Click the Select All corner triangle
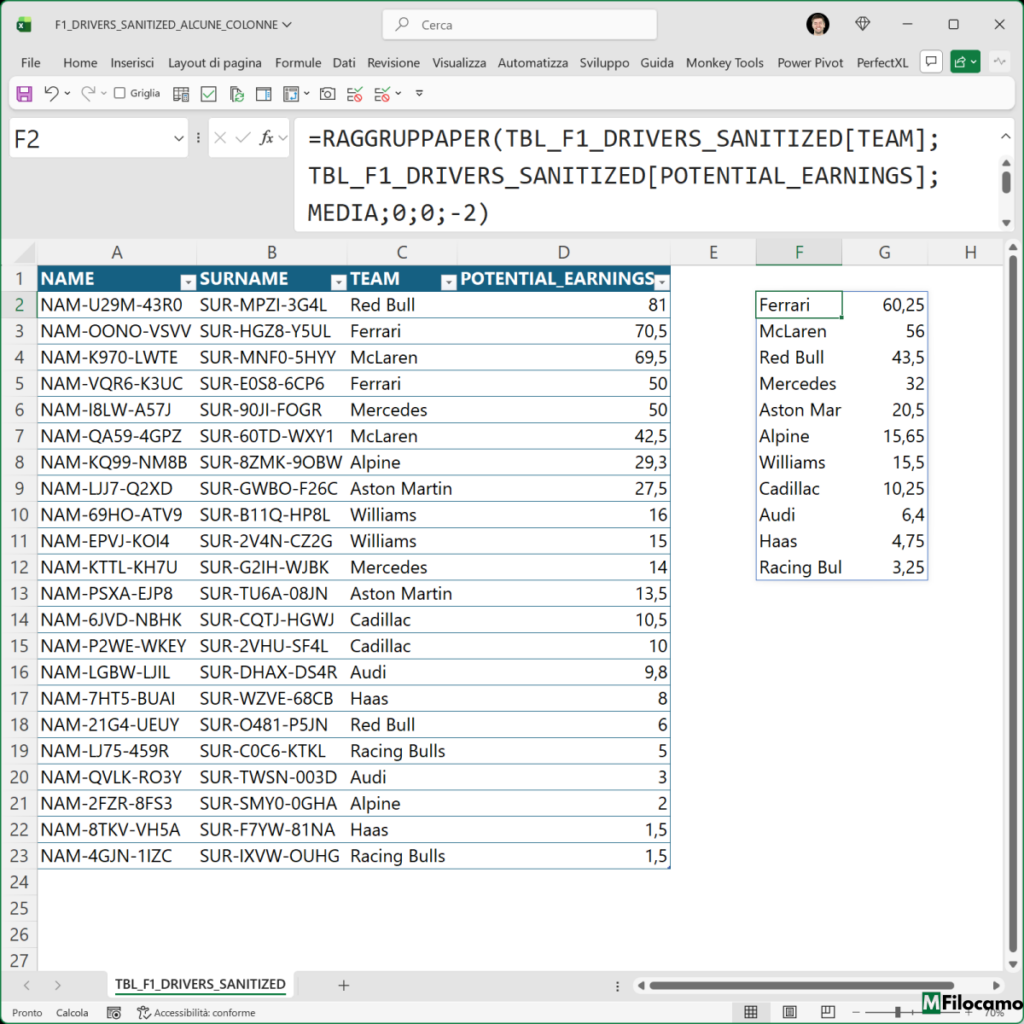 [x=25, y=252]
